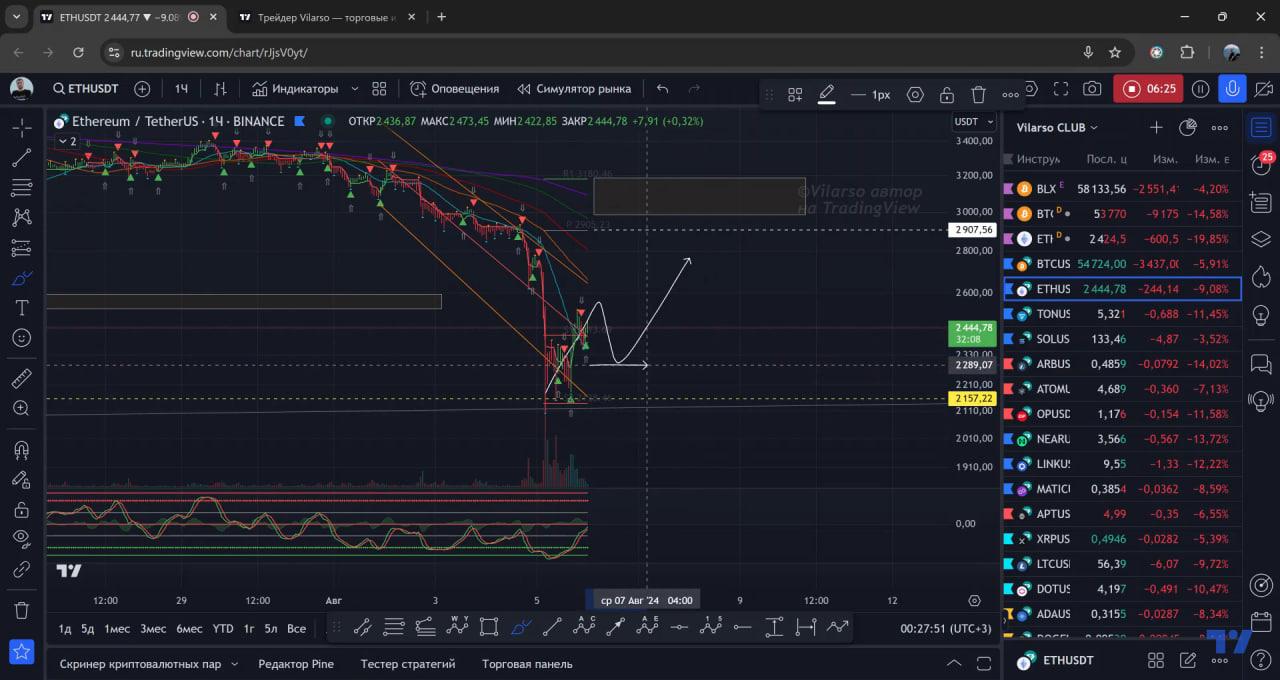Toggle lock all drawings in left toolbar
The width and height of the screenshot is (1280, 680).
21,509
